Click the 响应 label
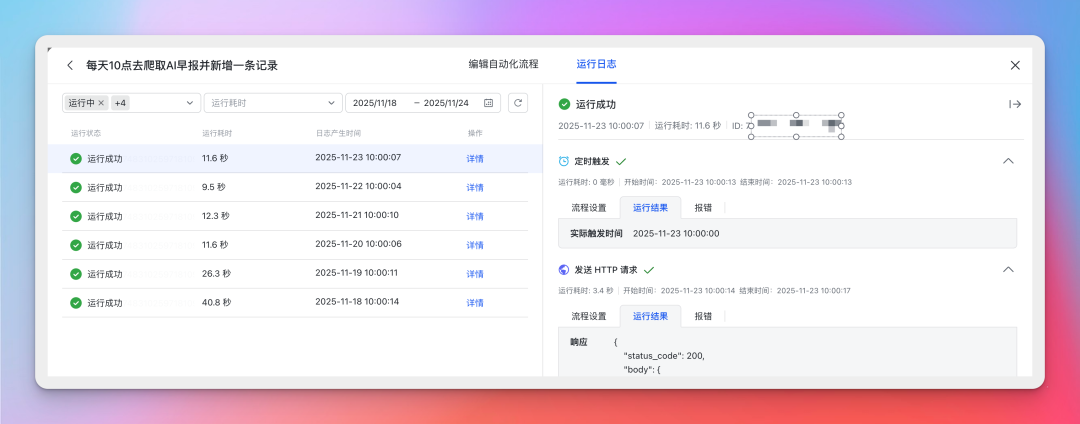This screenshot has width=1080, height=424. click(x=579, y=342)
